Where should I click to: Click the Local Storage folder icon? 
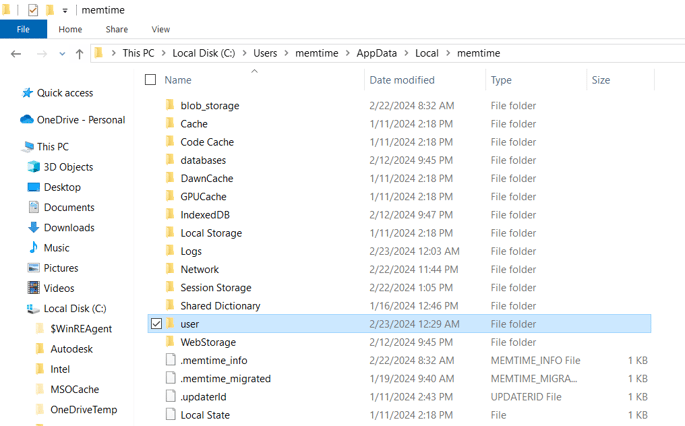[x=170, y=232]
